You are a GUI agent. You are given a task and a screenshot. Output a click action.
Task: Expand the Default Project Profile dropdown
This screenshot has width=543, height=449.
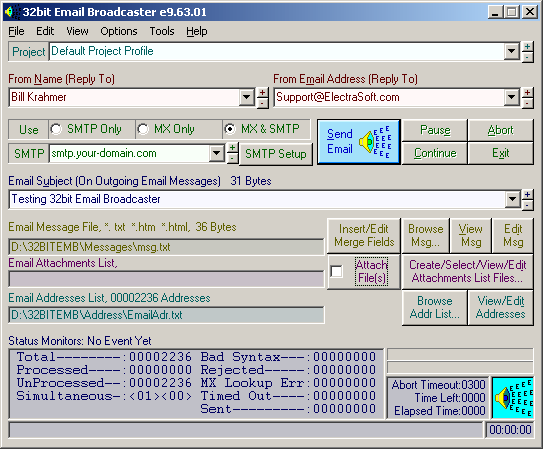[511, 52]
